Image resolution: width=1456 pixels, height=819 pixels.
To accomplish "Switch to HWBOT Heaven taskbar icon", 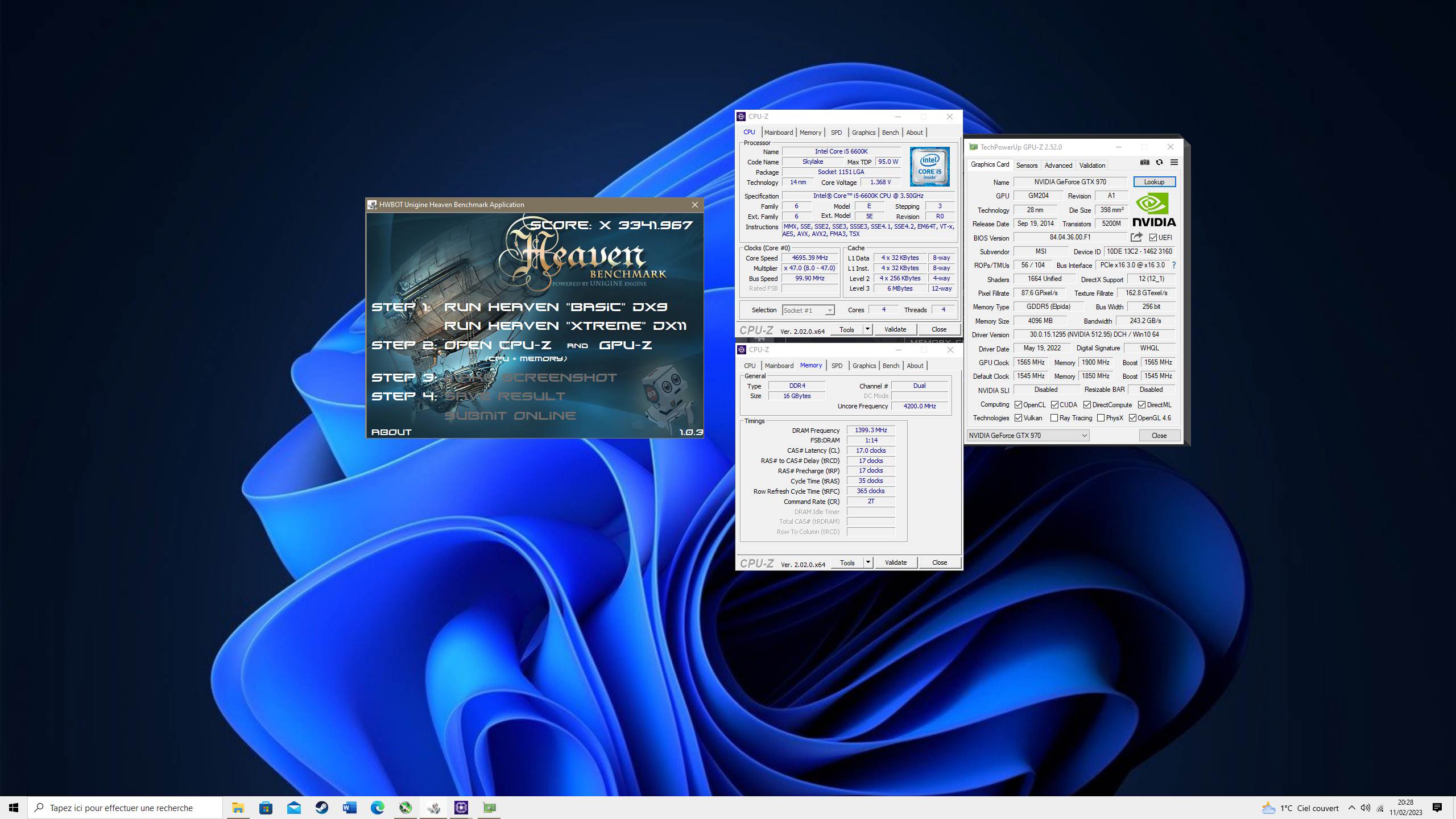I will (x=433, y=808).
